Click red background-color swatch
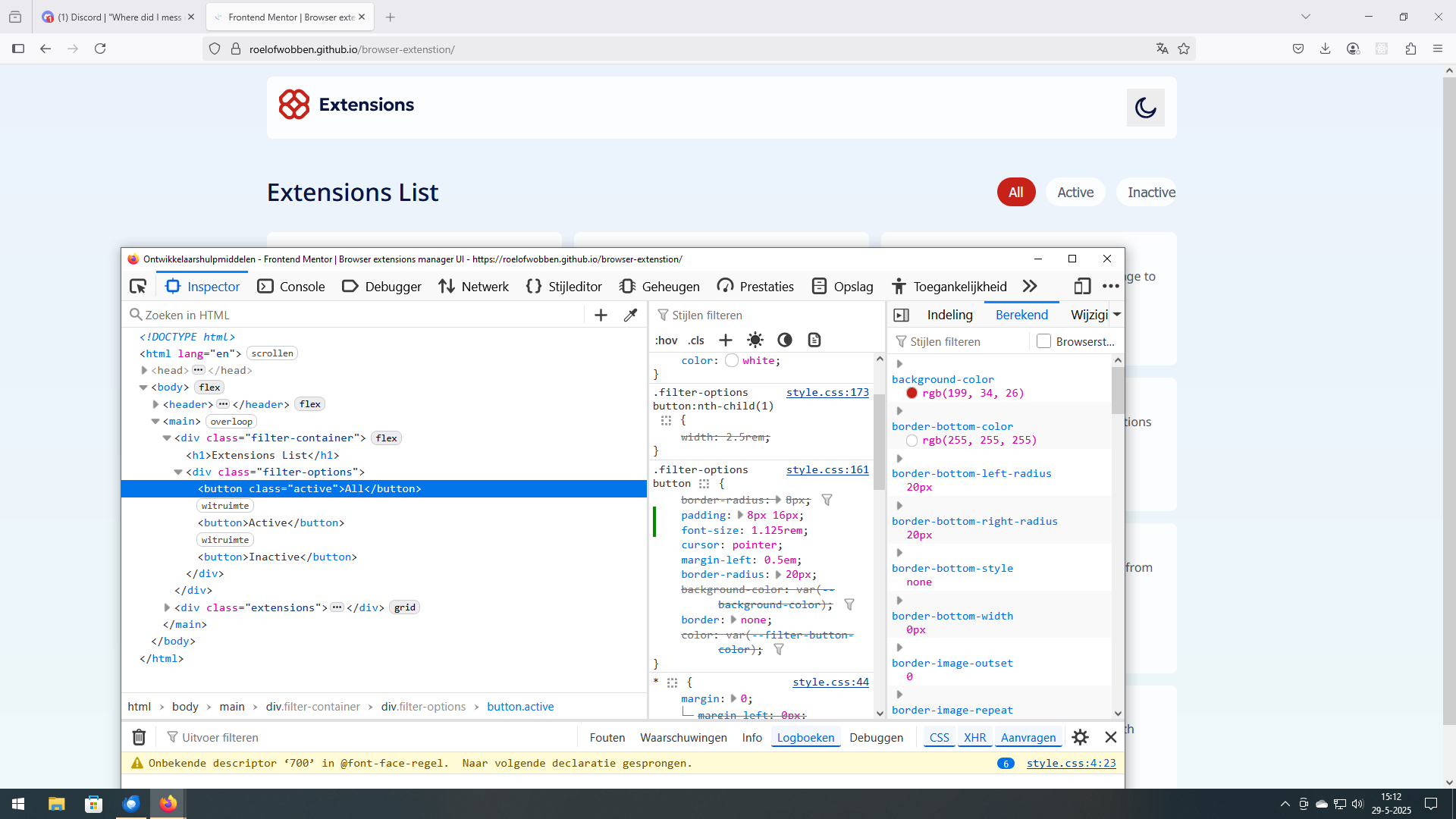The height and width of the screenshot is (819, 1456). [x=912, y=393]
